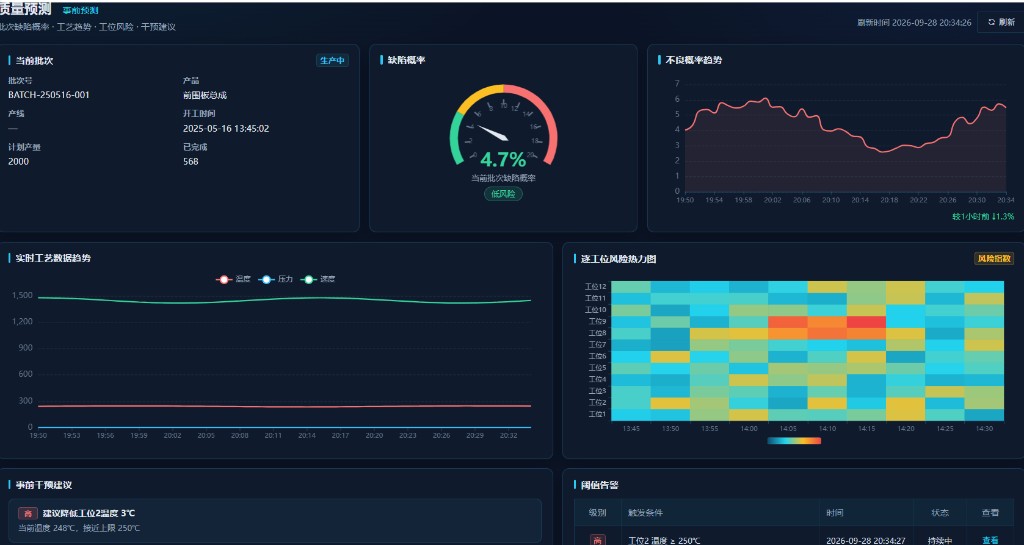The width and height of the screenshot is (1024, 545).
Task: Click planned output value 2000
Action: [18, 162]
